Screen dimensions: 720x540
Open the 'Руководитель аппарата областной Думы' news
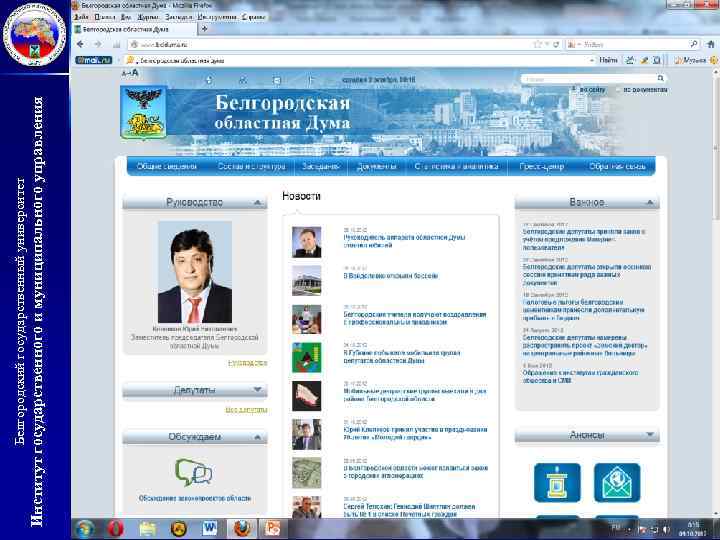point(404,241)
